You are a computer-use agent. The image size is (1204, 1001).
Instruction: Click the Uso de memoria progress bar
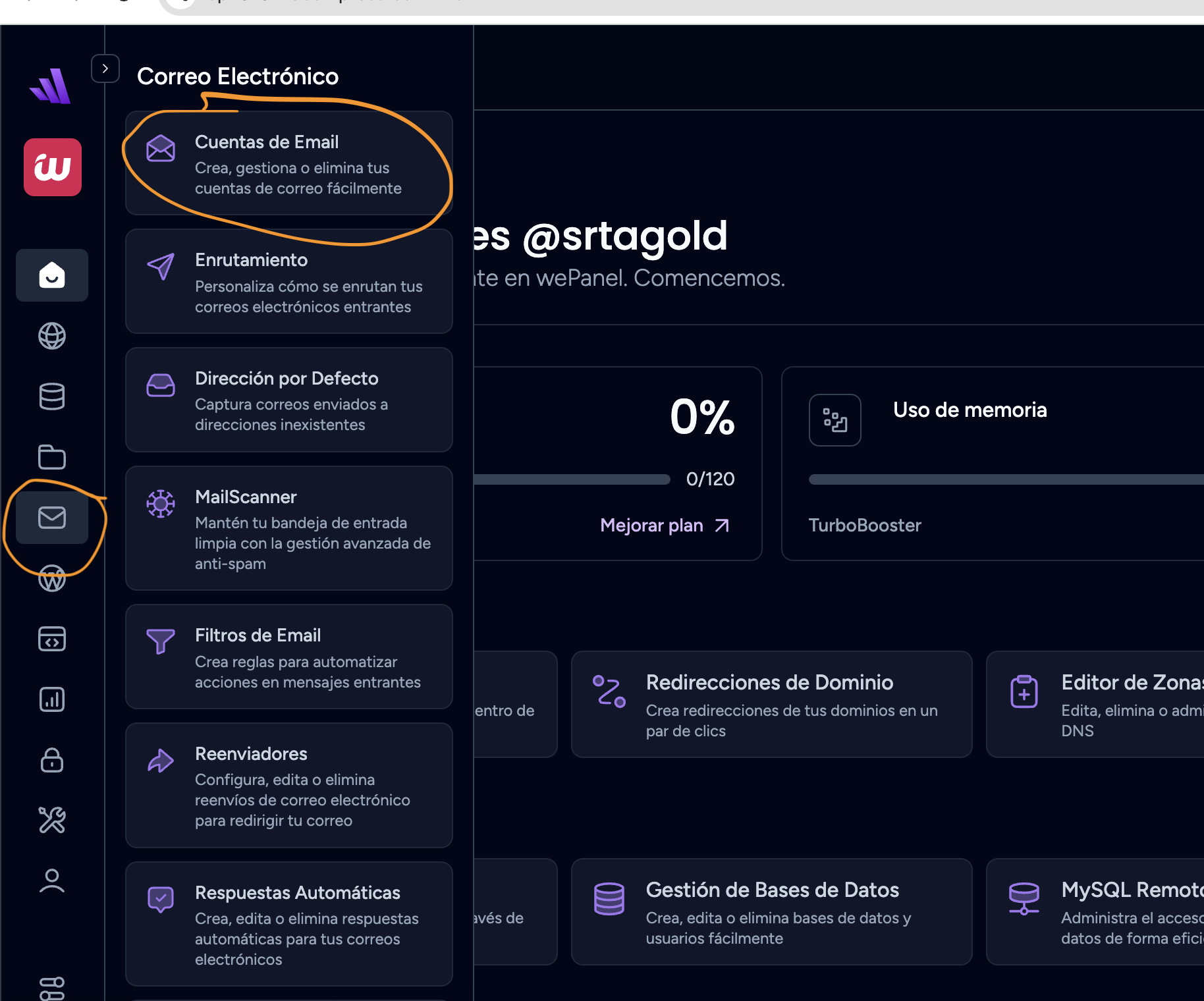(x=1006, y=479)
